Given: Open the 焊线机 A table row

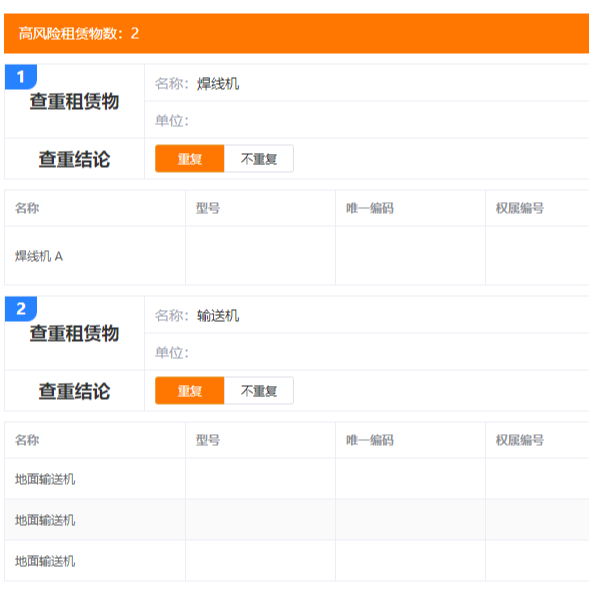Looking at the screenshot, I should (x=296, y=256).
